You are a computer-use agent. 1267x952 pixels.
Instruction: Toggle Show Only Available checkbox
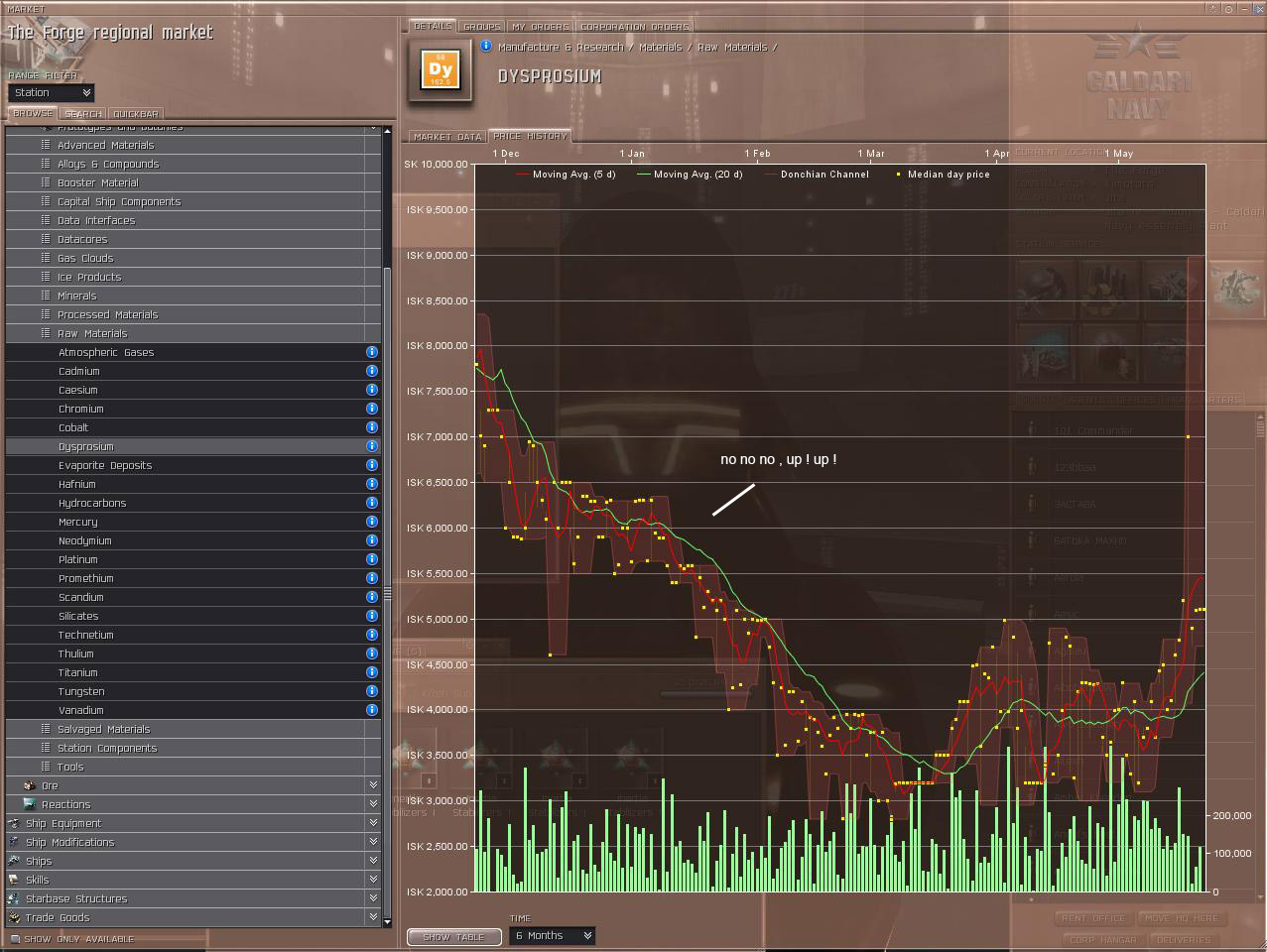tap(15, 939)
